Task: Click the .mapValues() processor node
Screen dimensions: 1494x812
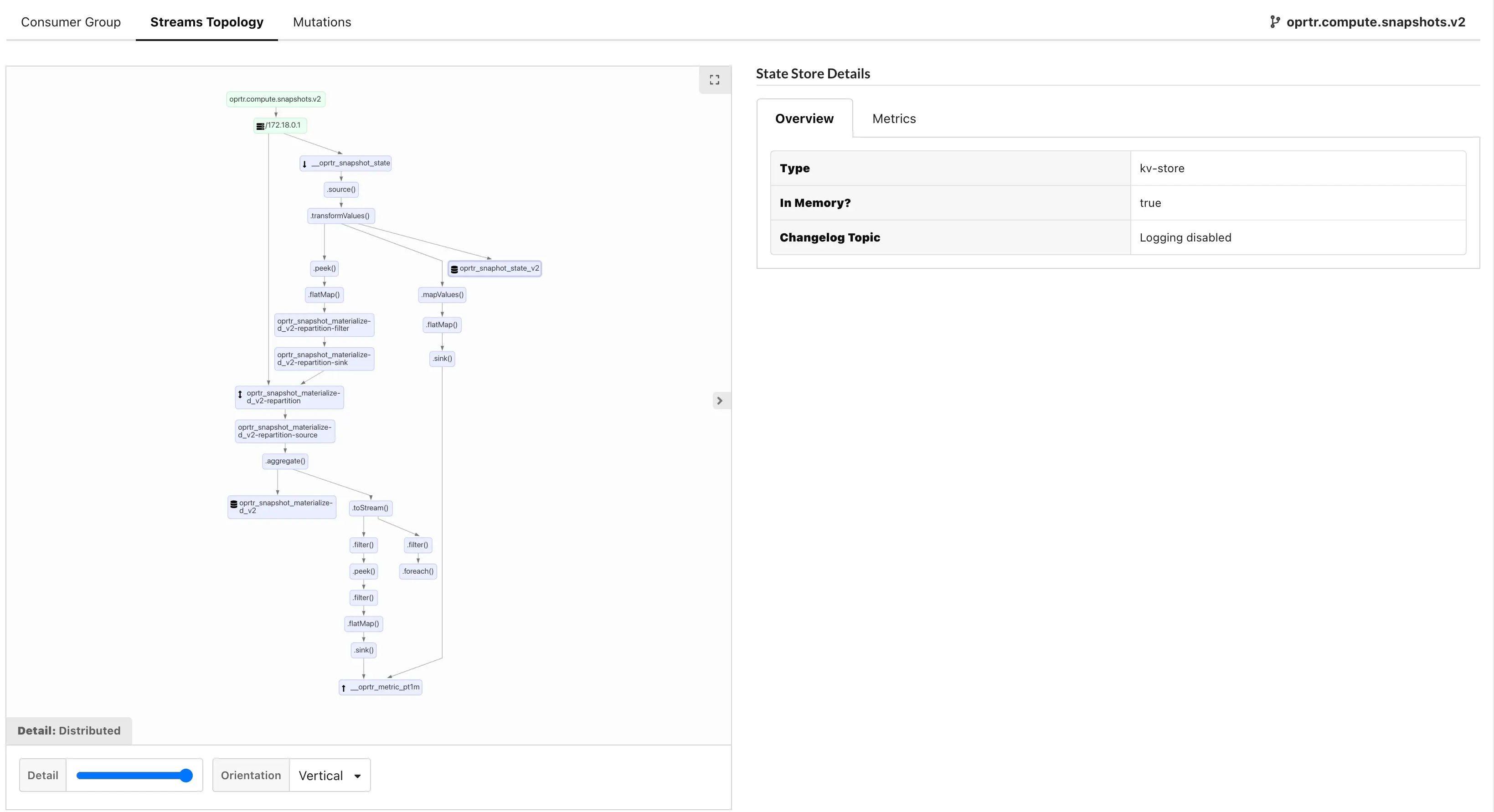Action: point(443,295)
